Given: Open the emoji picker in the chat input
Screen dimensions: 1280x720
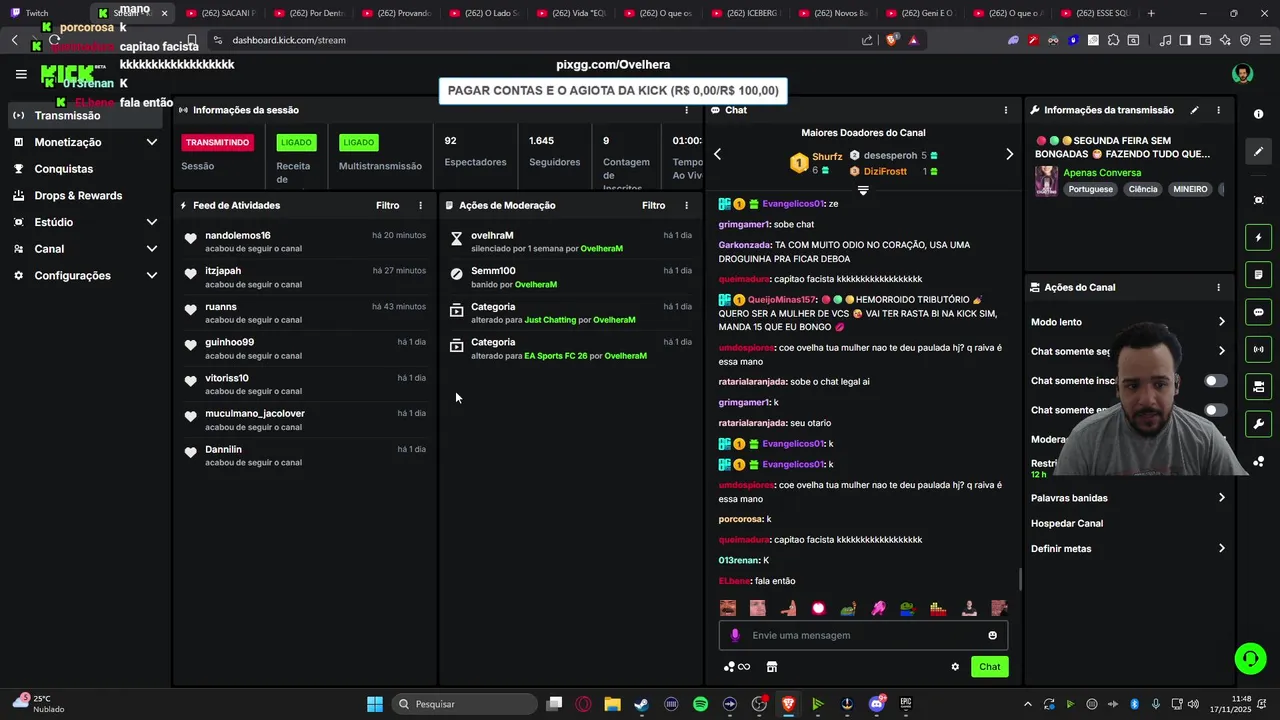Looking at the screenshot, I should (992, 635).
